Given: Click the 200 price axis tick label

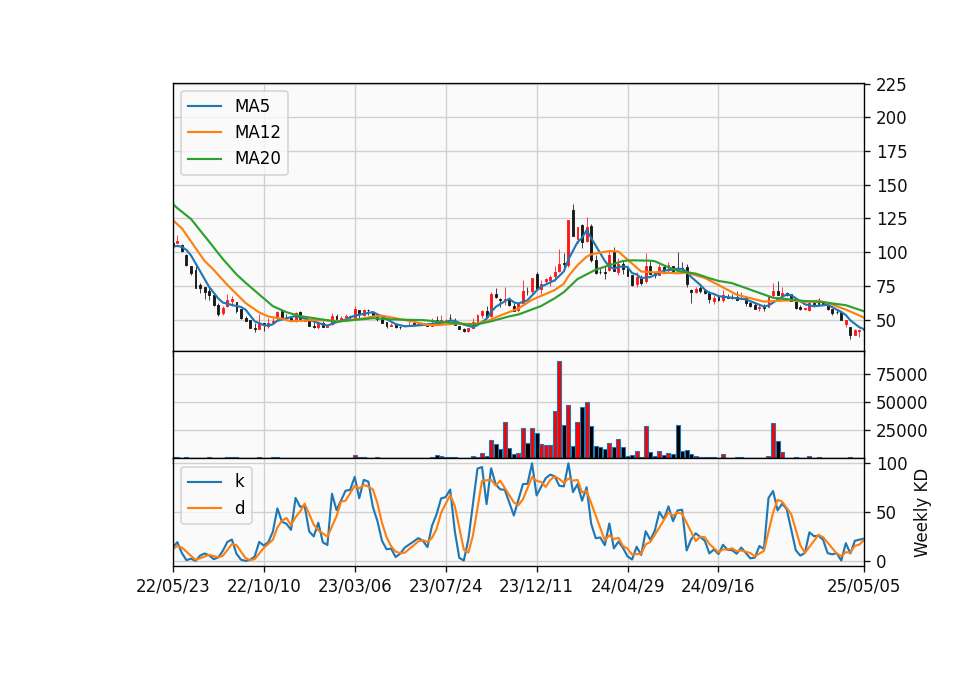Looking at the screenshot, I should (891, 118).
